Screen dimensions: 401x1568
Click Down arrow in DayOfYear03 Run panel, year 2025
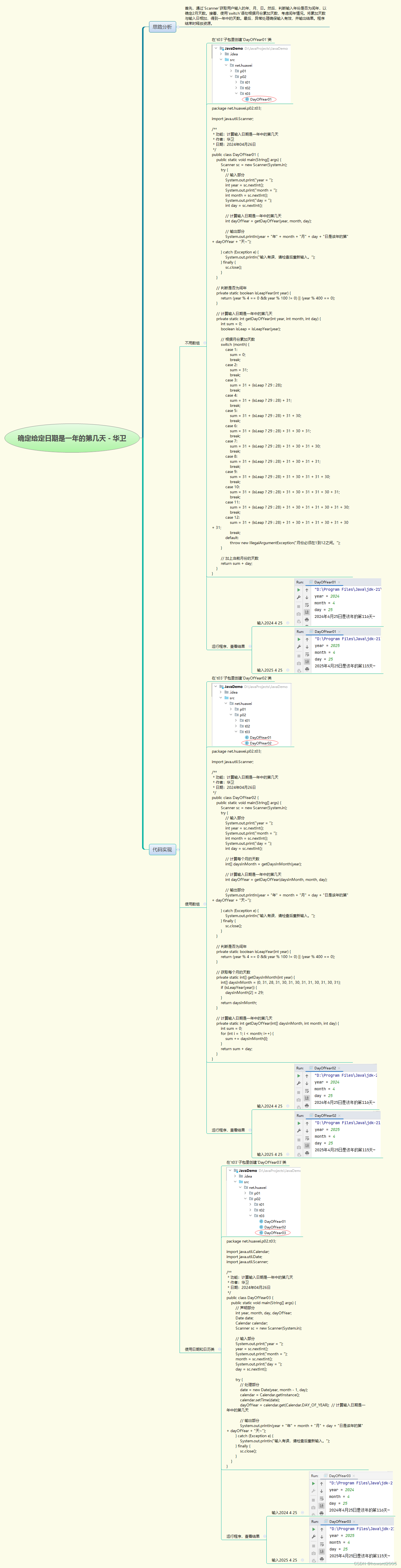click(322, 1537)
